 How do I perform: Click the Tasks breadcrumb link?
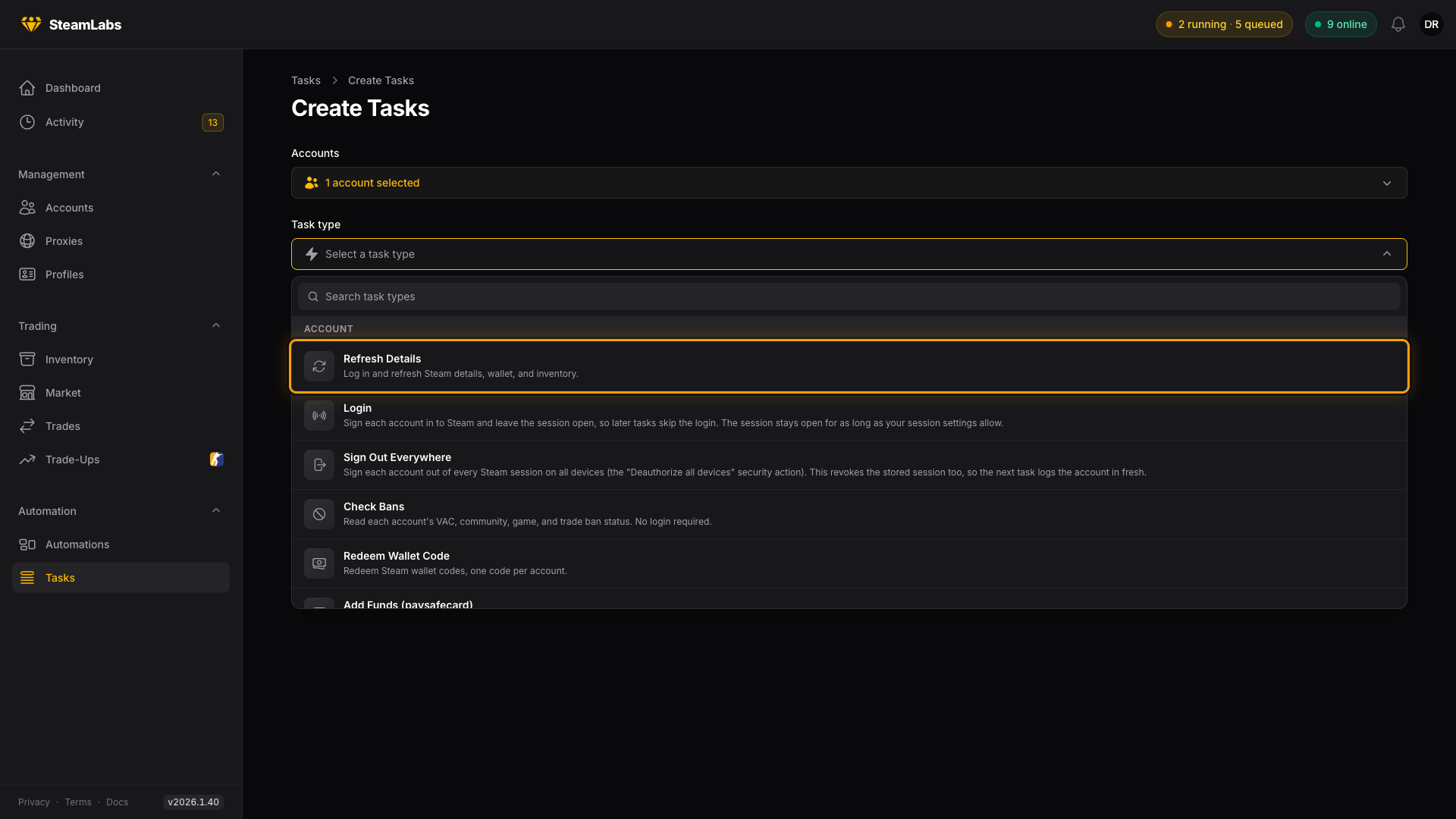click(x=306, y=80)
